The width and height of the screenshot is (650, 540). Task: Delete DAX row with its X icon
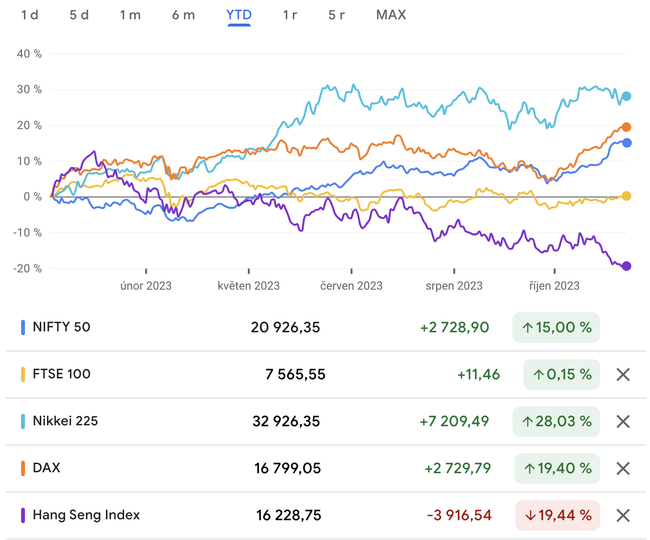coord(622,468)
